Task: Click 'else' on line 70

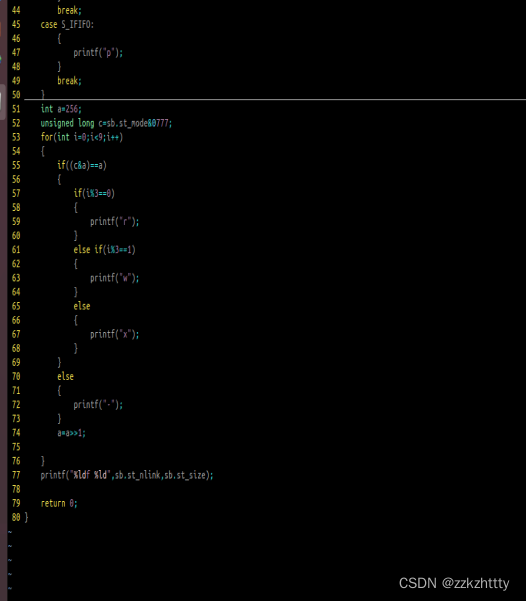Action: 65,376
